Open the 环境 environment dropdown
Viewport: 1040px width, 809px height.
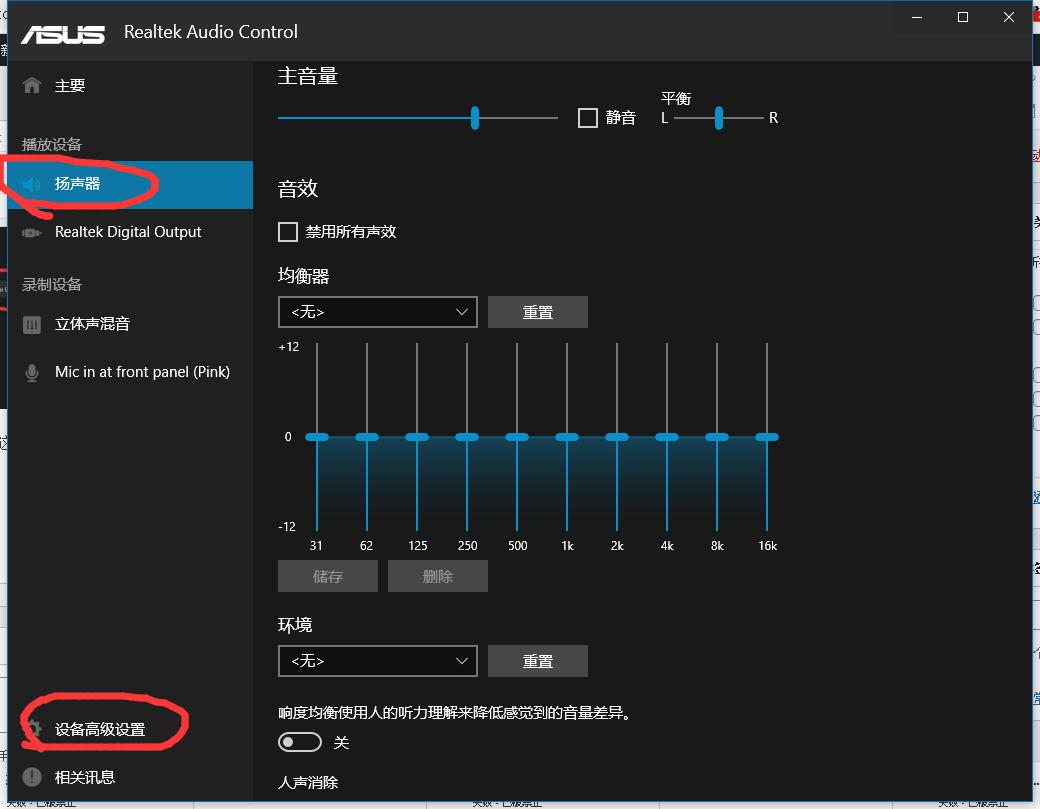(378, 661)
